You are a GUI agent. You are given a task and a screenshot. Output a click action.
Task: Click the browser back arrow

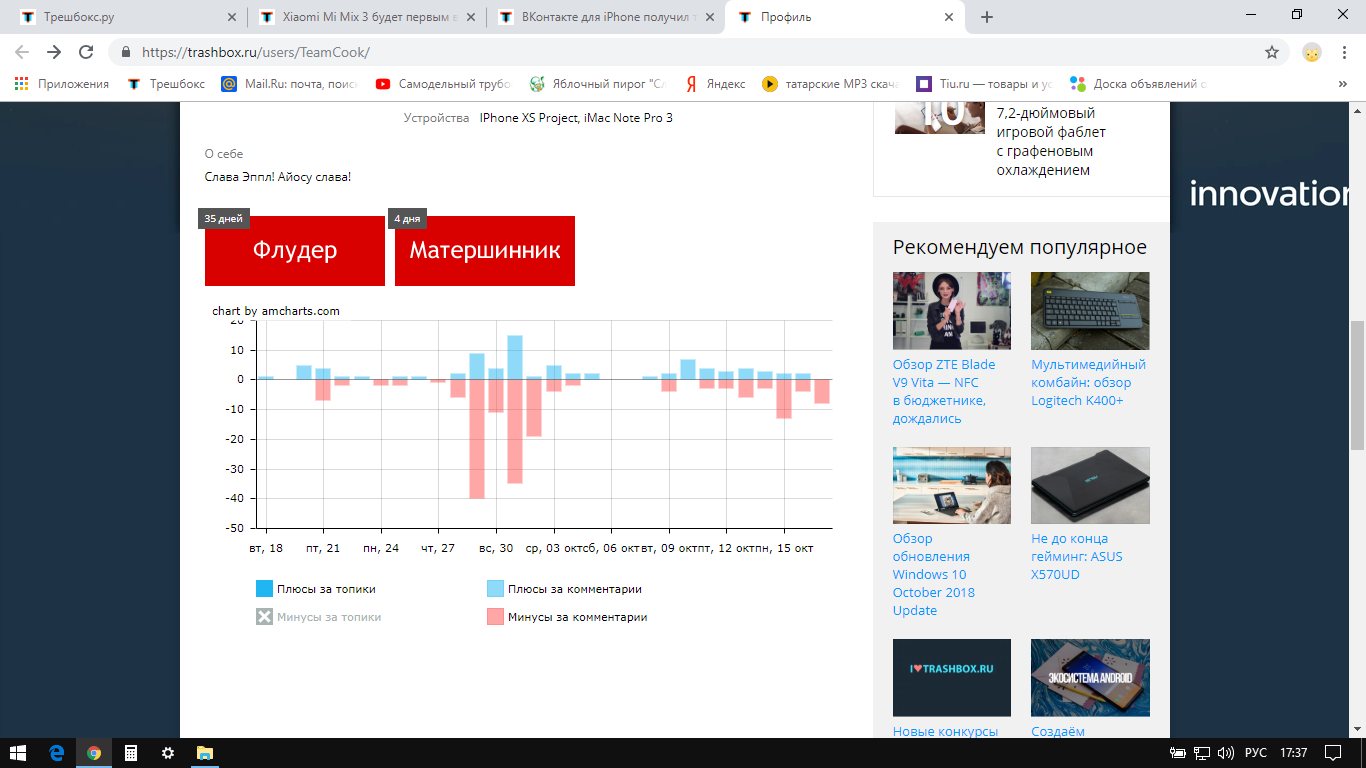point(22,52)
